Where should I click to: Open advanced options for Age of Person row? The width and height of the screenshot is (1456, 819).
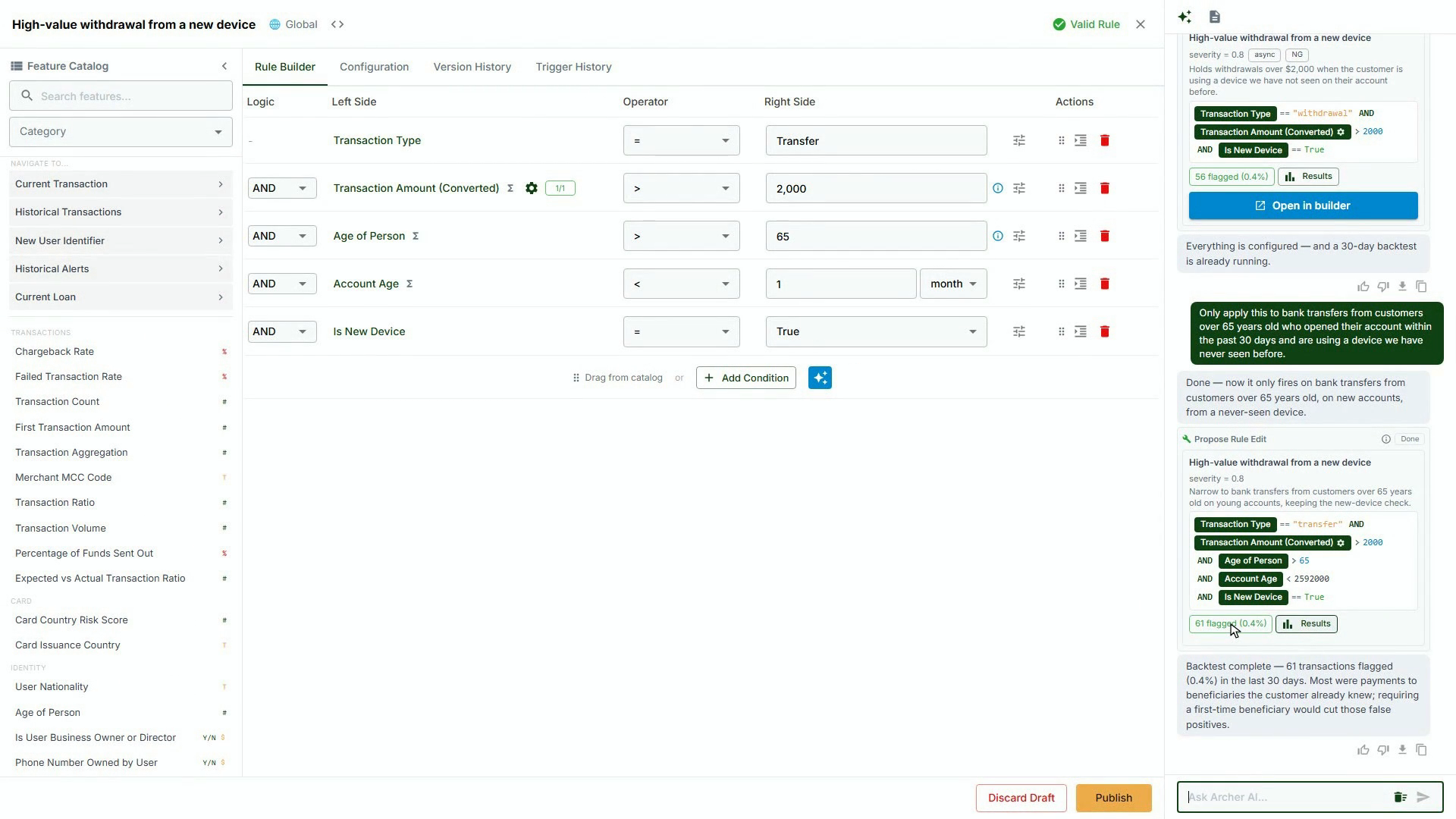(1019, 236)
